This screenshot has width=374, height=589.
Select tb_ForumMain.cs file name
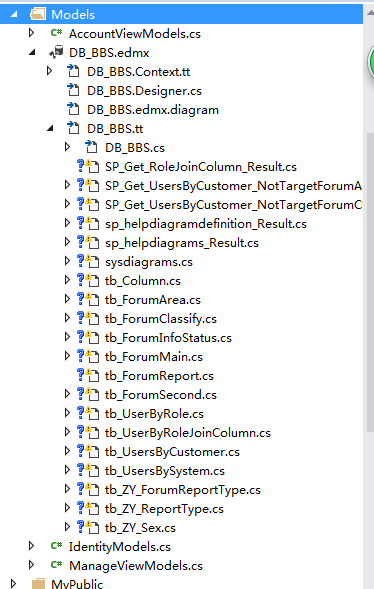[154, 357]
